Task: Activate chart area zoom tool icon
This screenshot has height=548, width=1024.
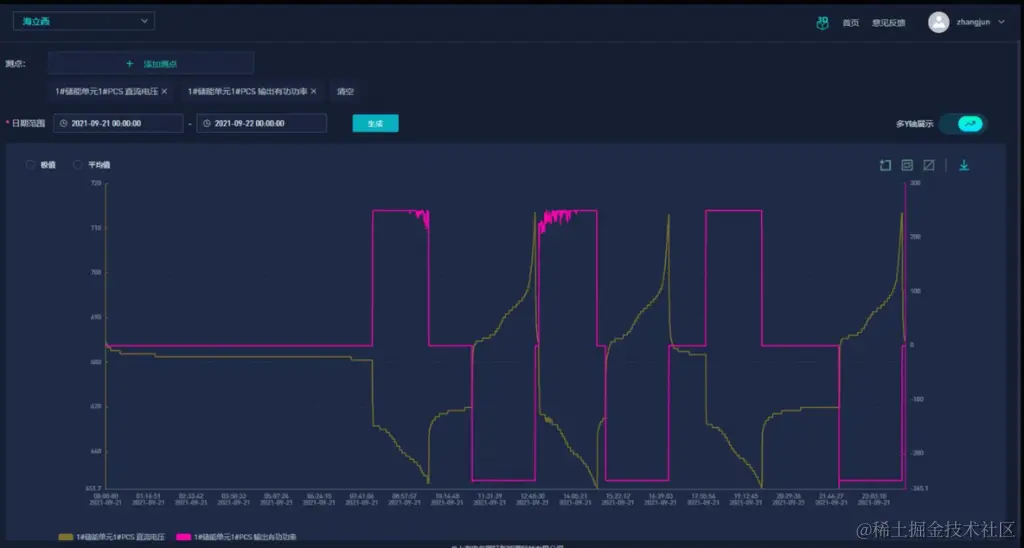Action: (x=885, y=165)
